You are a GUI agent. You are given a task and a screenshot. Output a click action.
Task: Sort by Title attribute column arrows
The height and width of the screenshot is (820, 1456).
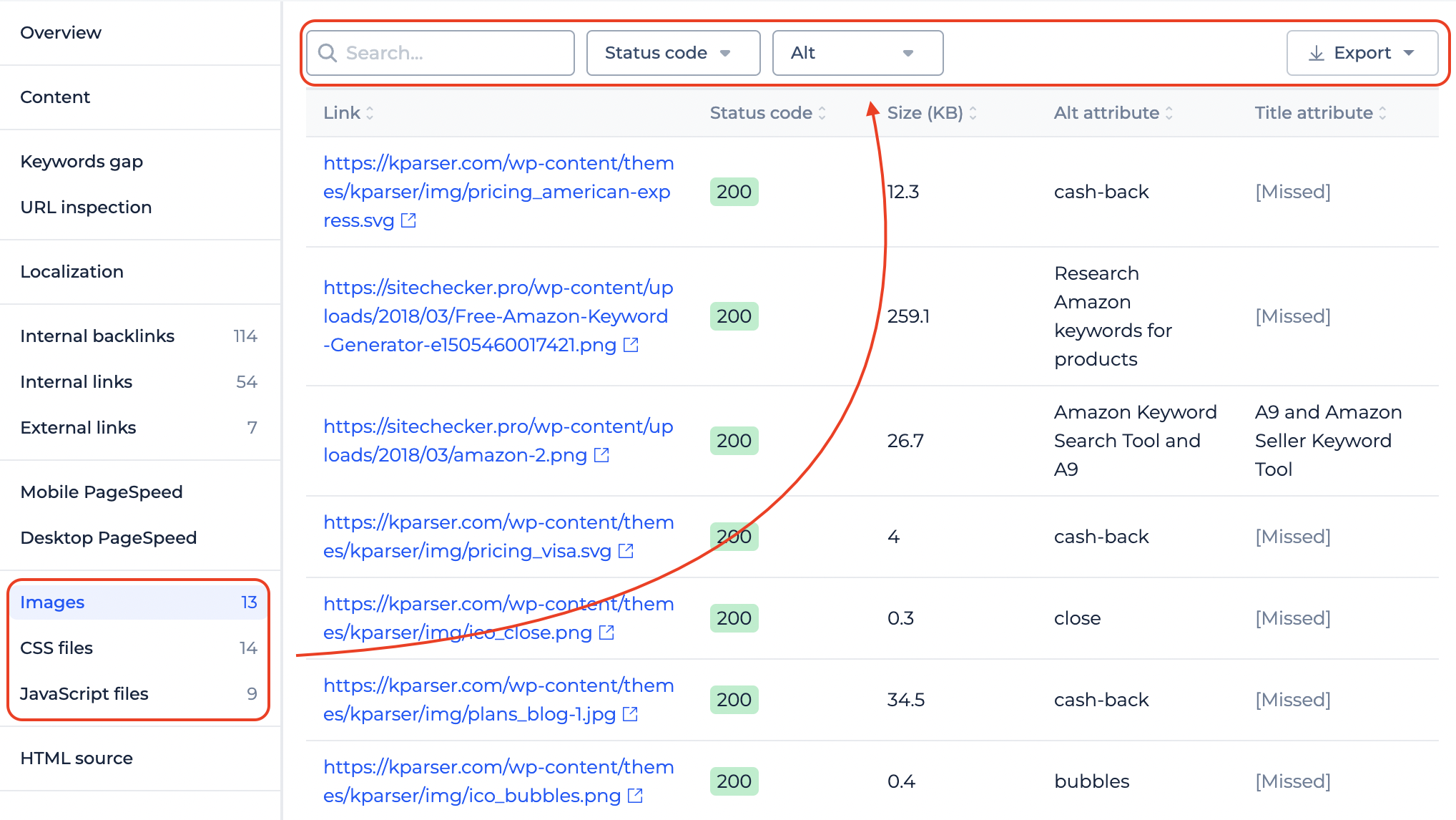1382,113
